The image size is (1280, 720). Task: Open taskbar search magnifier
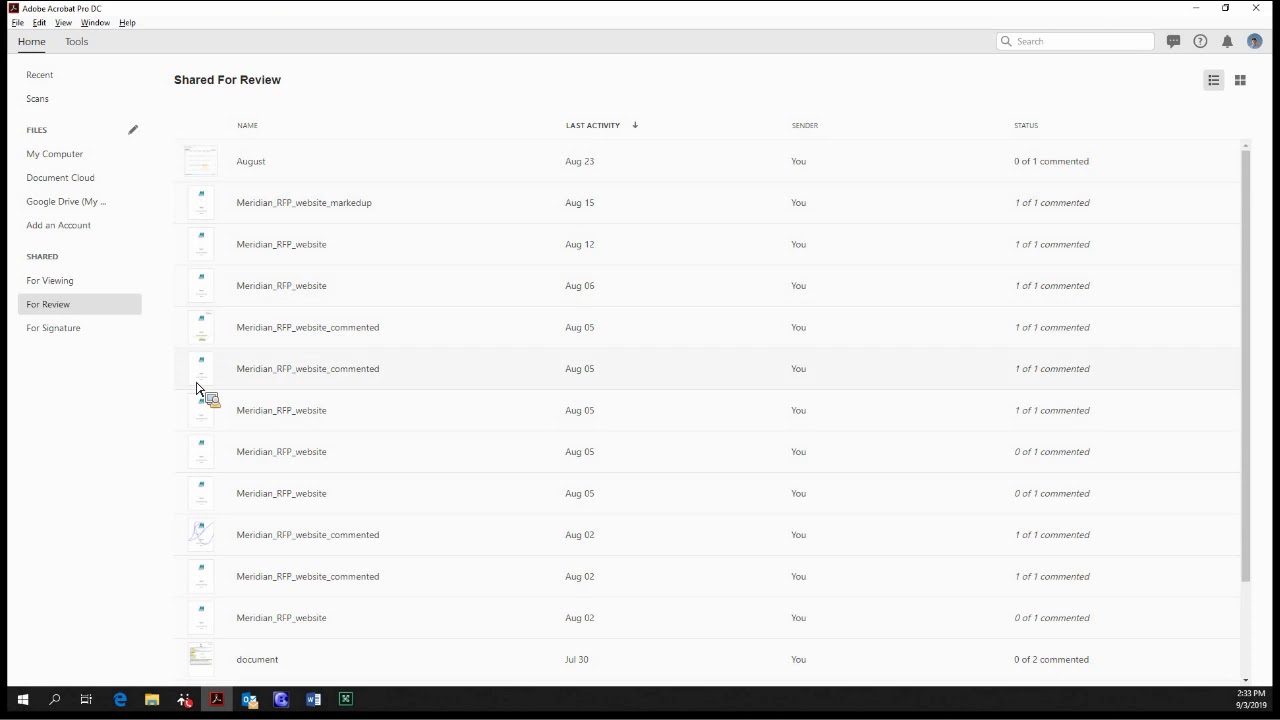[55, 700]
